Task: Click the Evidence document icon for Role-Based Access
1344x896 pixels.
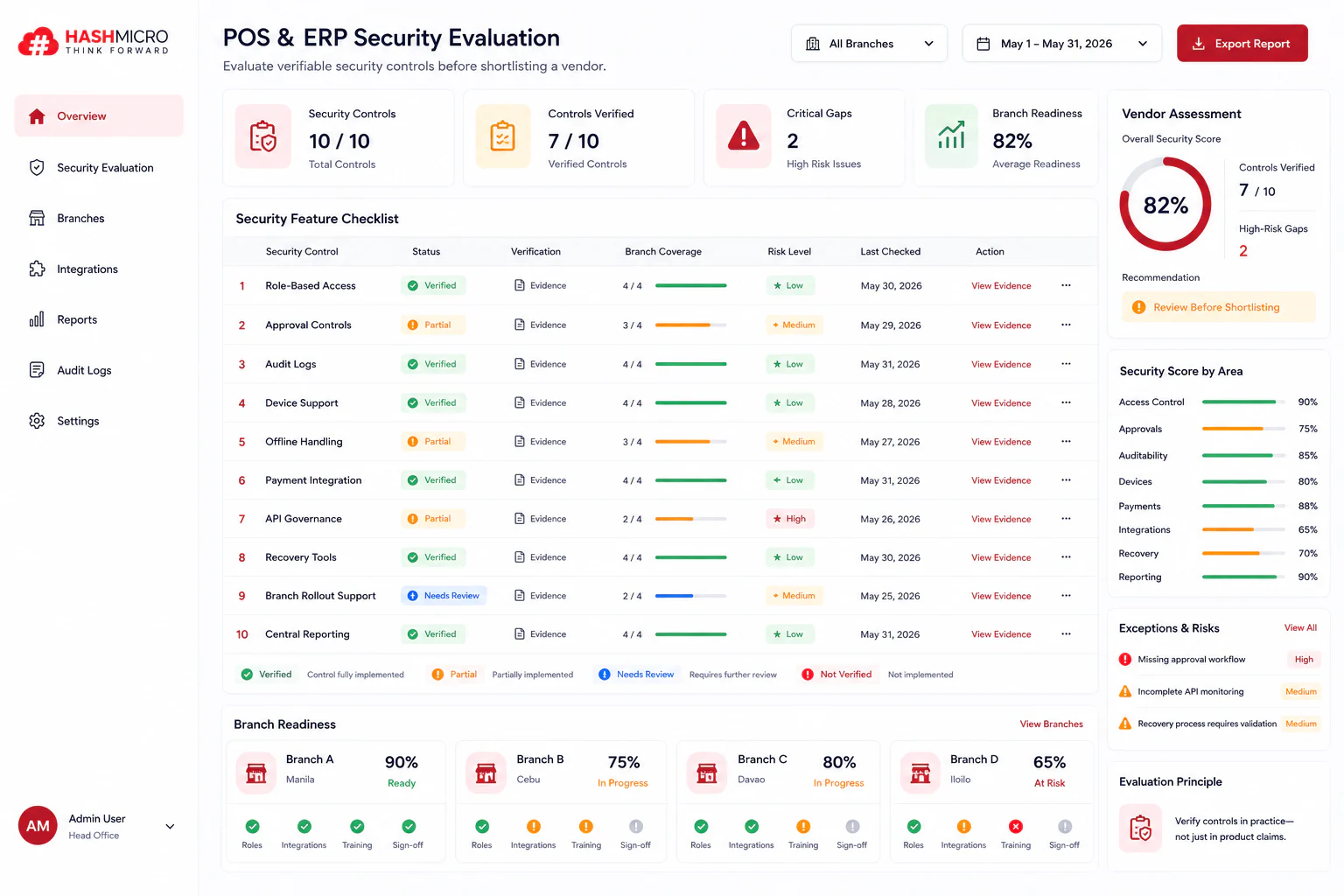Action: point(520,286)
